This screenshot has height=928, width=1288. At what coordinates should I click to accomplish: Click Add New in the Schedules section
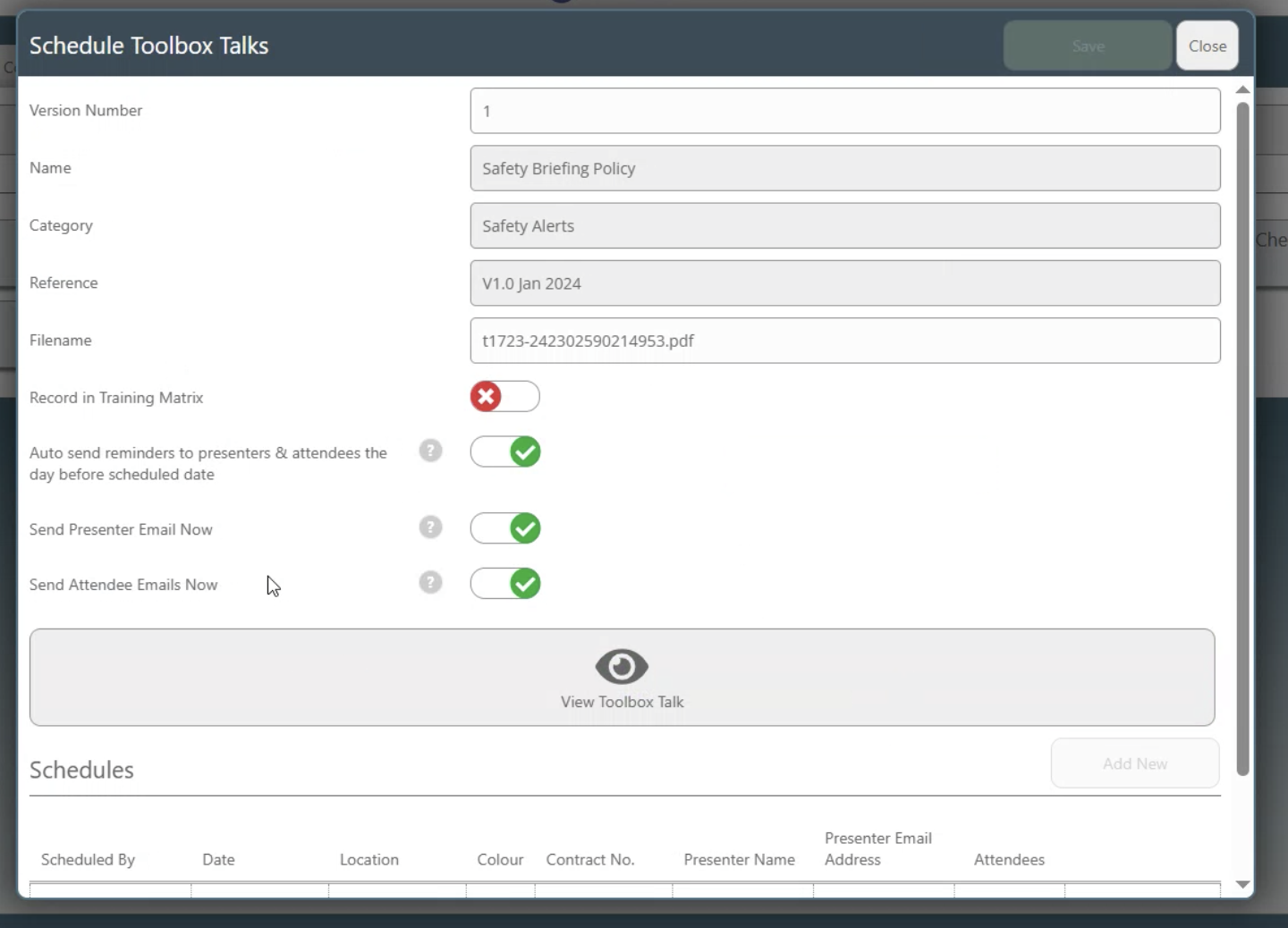[1135, 763]
